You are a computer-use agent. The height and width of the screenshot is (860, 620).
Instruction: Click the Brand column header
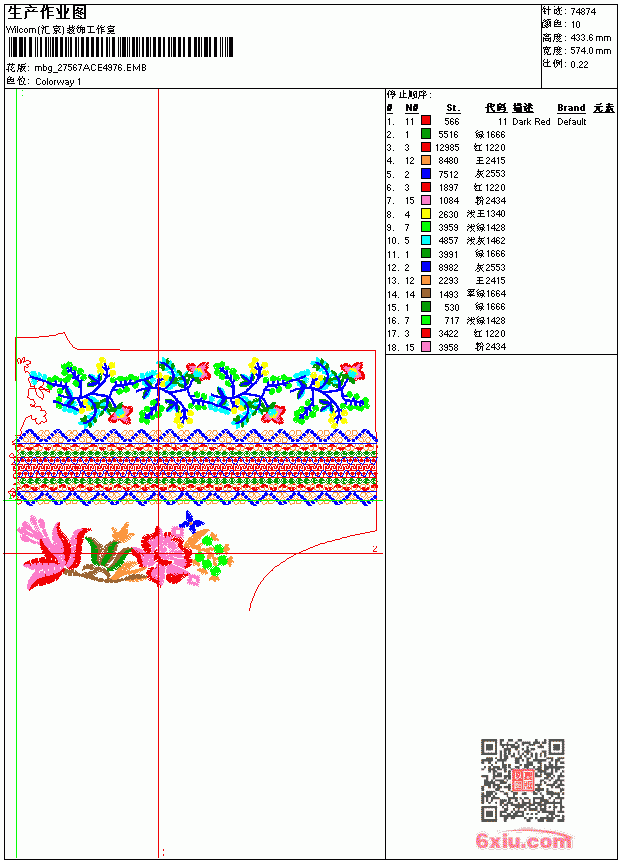coord(571,108)
